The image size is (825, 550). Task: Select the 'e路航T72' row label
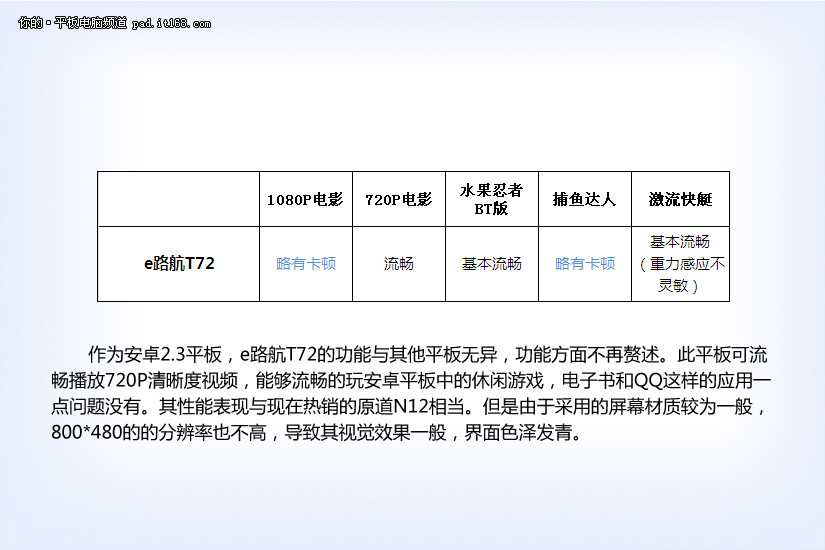(179, 263)
